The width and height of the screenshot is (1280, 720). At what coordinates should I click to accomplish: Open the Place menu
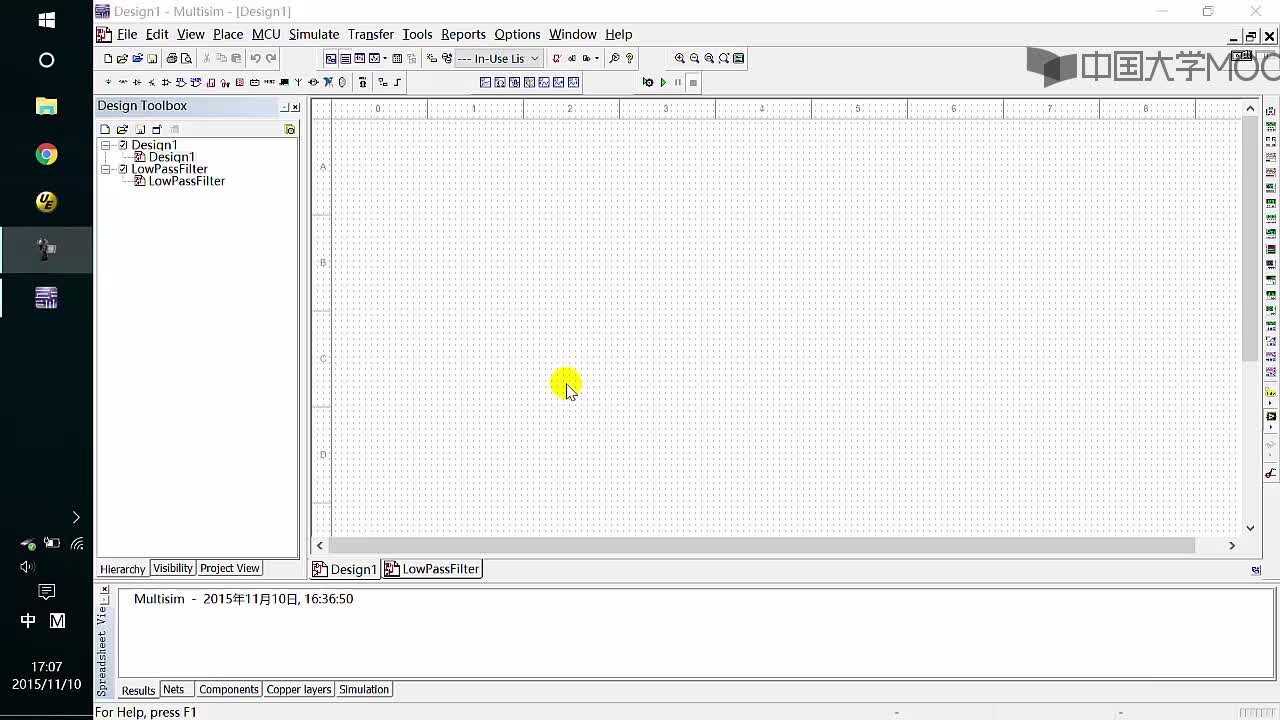[x=228, y=34]
